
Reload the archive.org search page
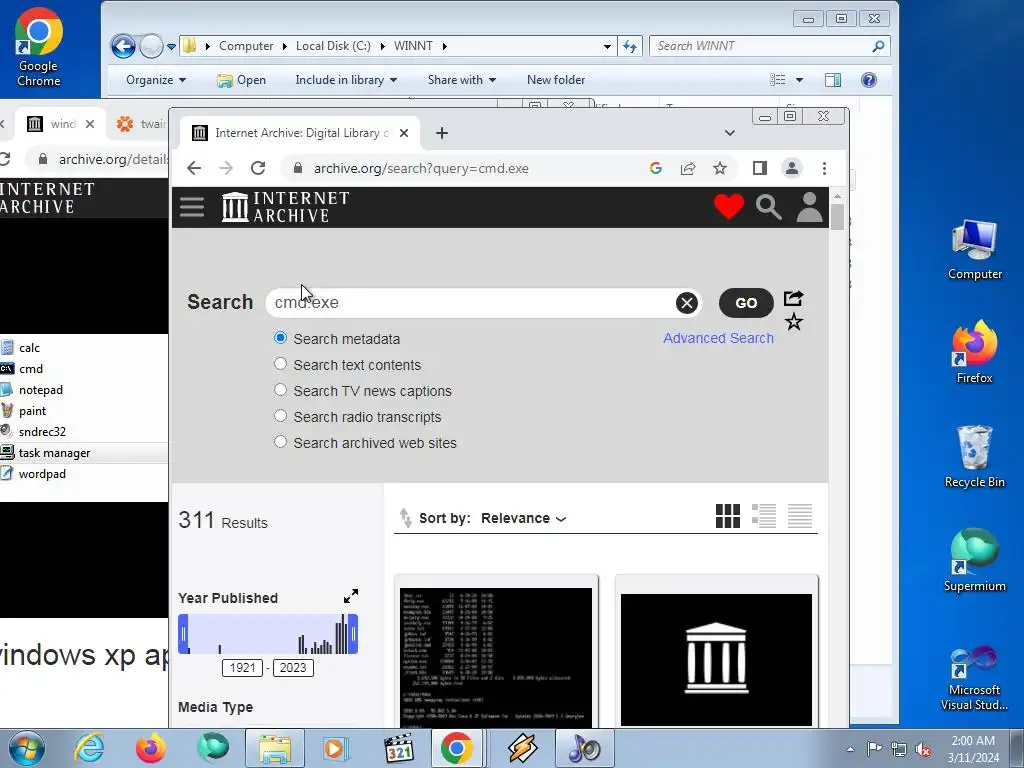(258, 168)
